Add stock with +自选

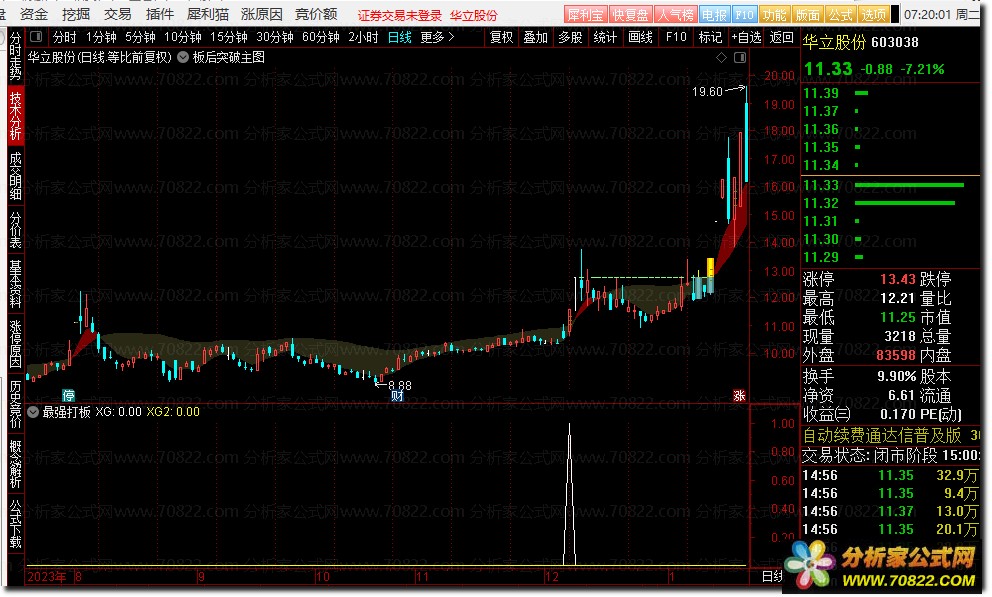(x=747, y=37)
